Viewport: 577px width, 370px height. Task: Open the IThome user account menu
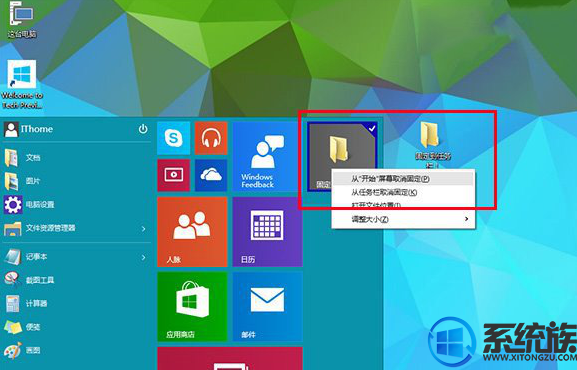29,129
